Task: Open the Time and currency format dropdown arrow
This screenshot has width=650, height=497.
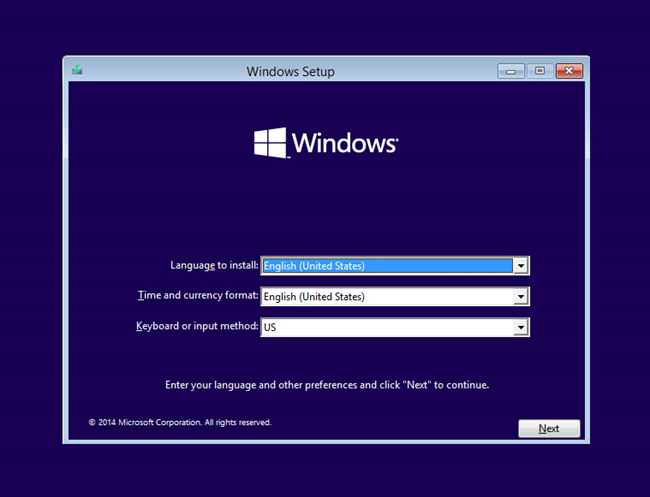Action: click(x=521, y=296)
